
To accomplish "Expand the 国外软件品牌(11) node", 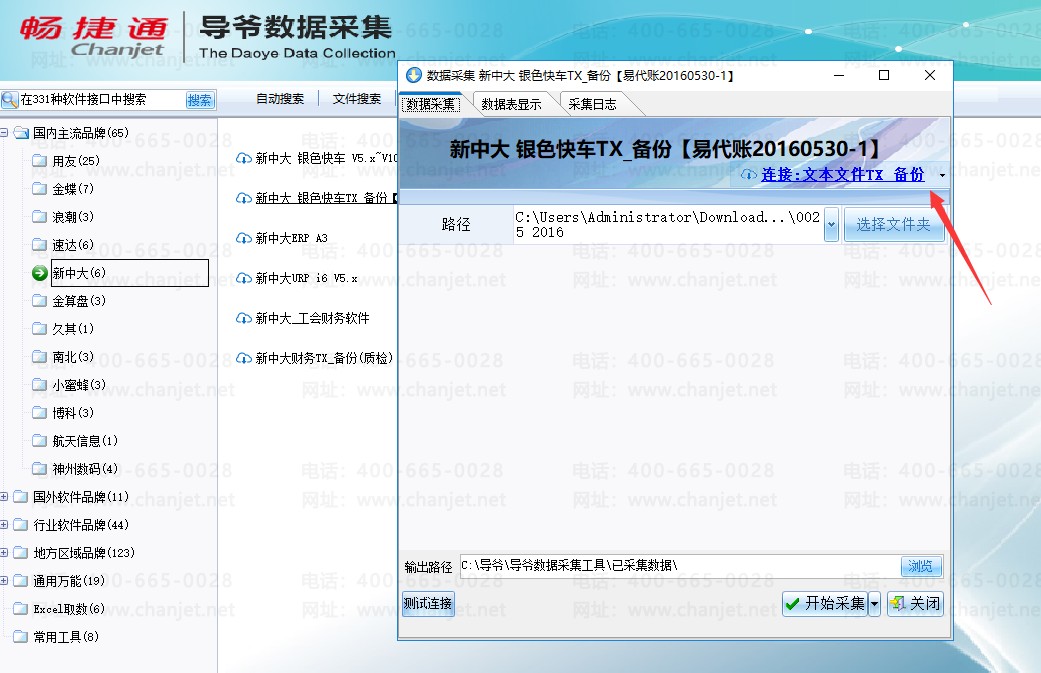I will (4, 496).
